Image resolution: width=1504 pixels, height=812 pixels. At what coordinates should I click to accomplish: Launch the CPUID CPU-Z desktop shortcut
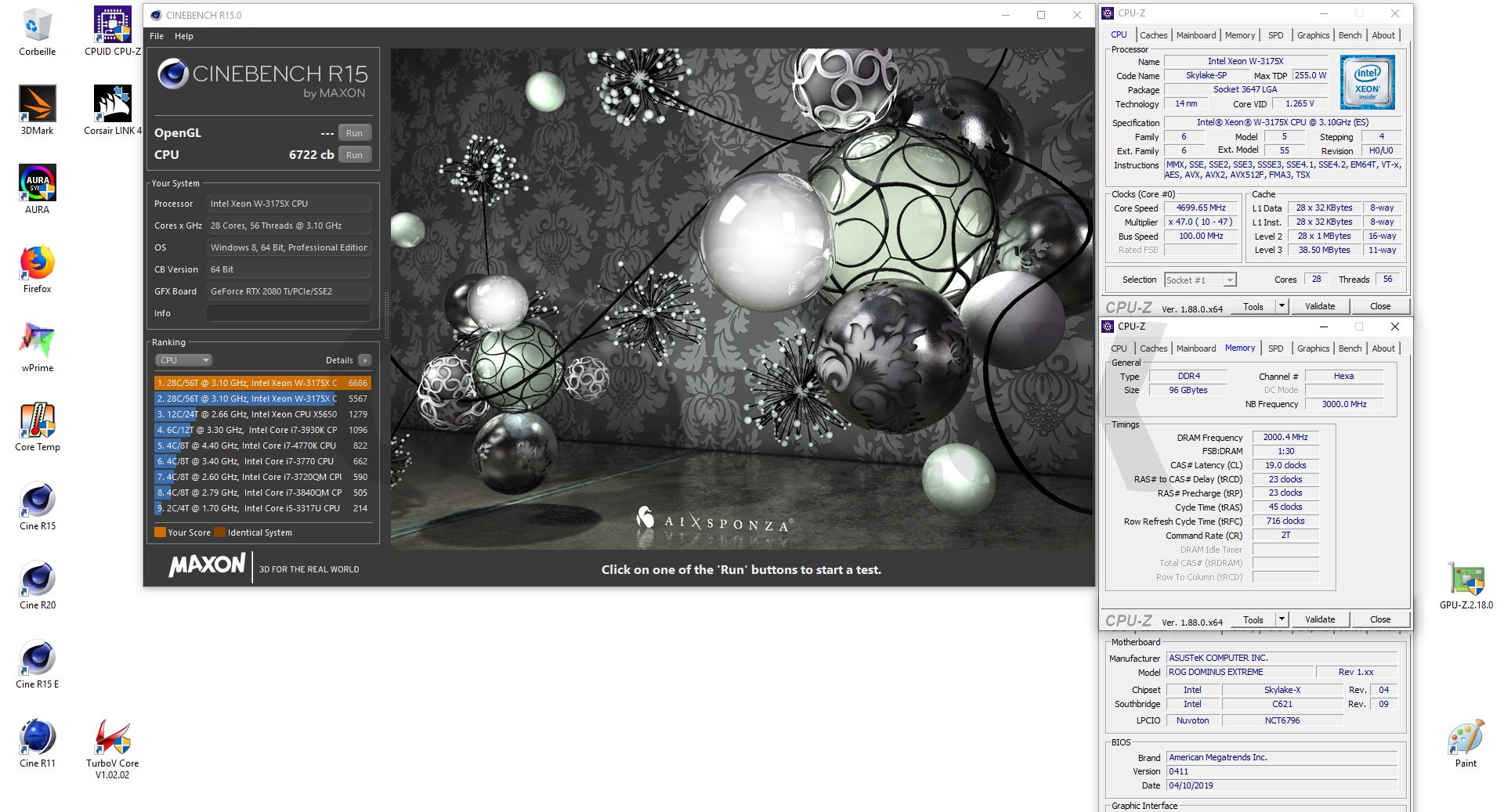coord(113,31)
